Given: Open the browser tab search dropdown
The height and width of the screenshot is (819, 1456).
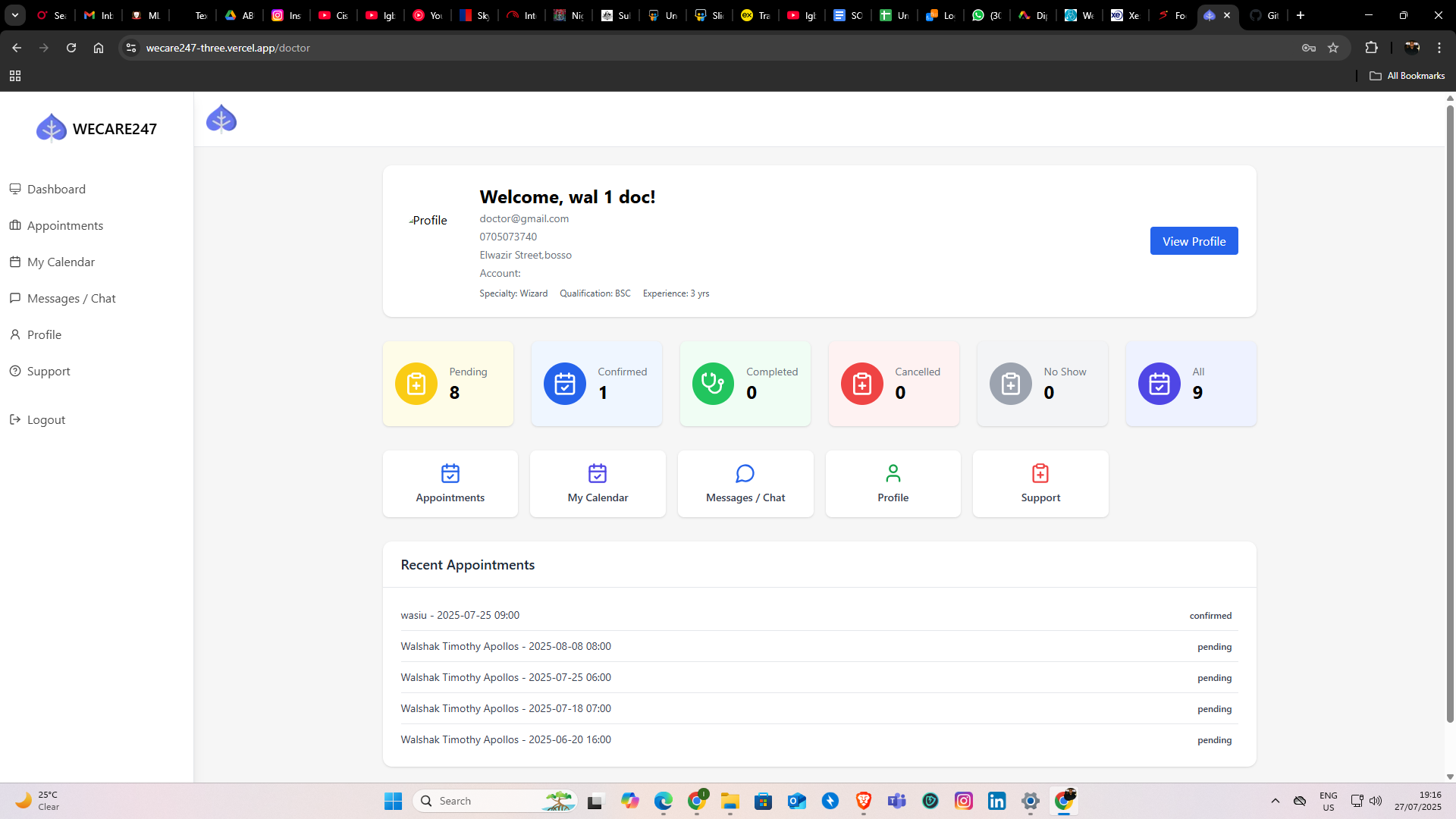Looking at the screenshot, I should [15, 15].
